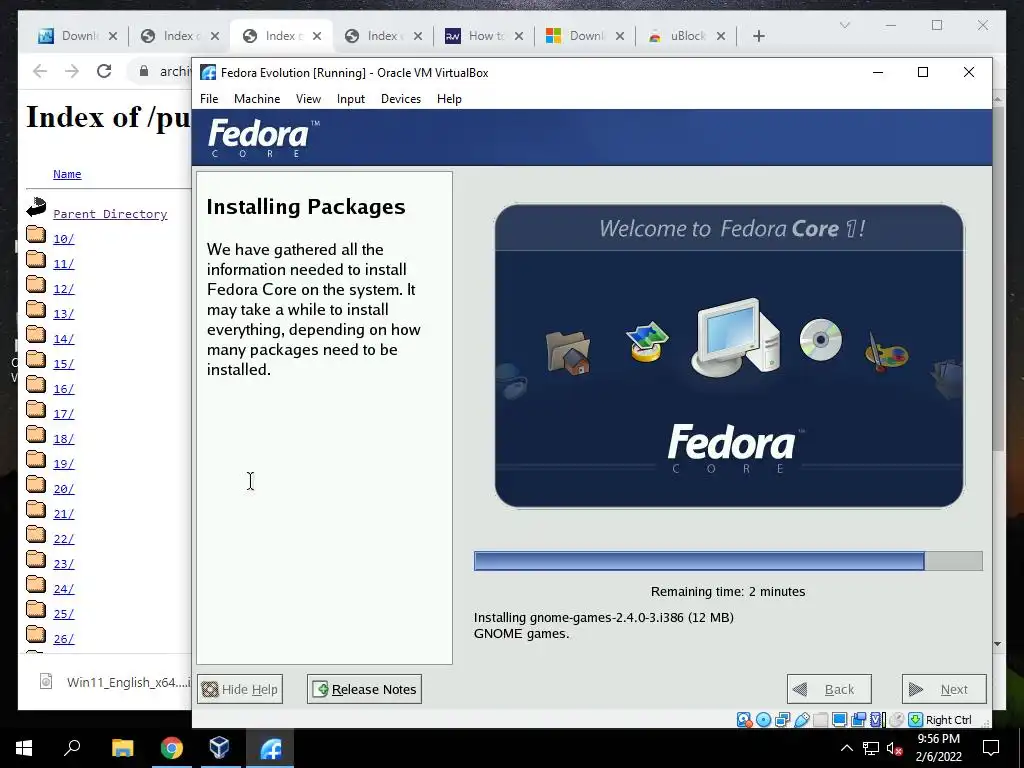Image resolution: width=1024 pixels, height=768 pixels.
Task: Click the Name column link in Chrome index
Action: coord(67,174)
